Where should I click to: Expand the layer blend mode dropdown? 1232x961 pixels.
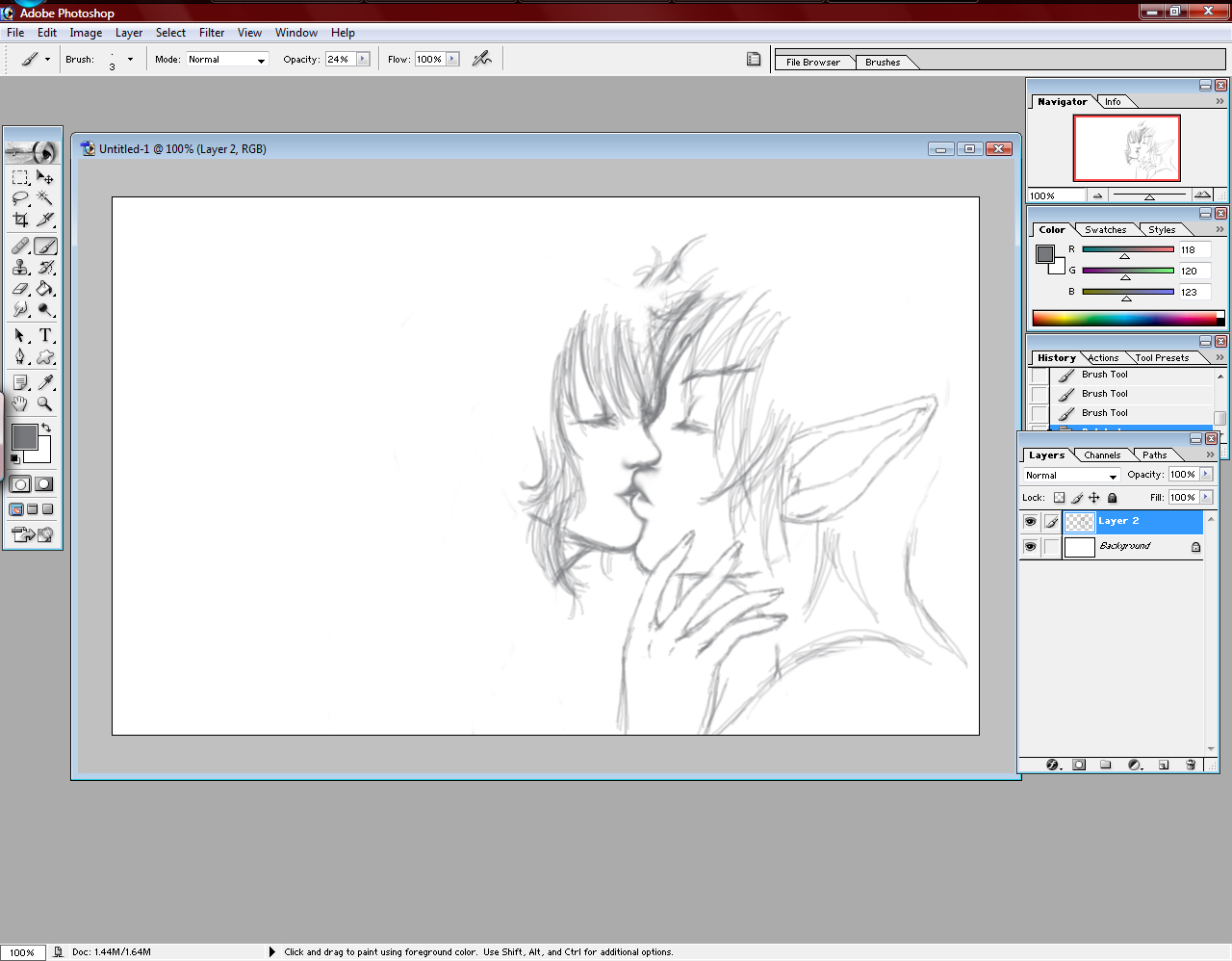[x=1113, y=476]
